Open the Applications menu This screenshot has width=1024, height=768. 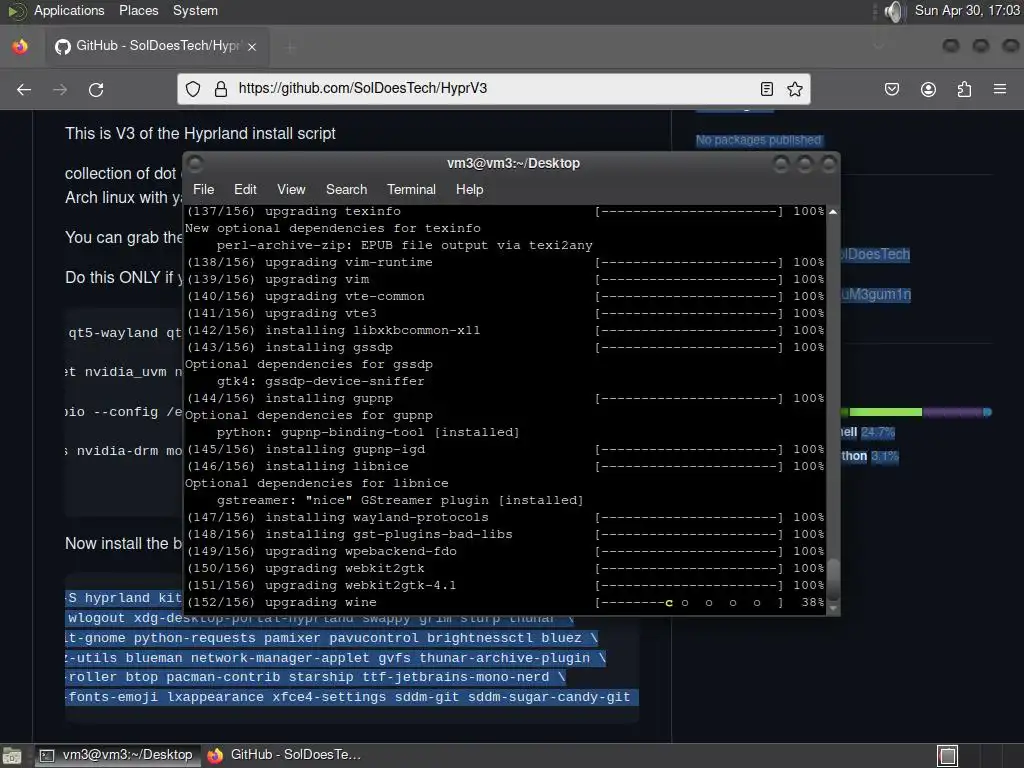[69, 10]
